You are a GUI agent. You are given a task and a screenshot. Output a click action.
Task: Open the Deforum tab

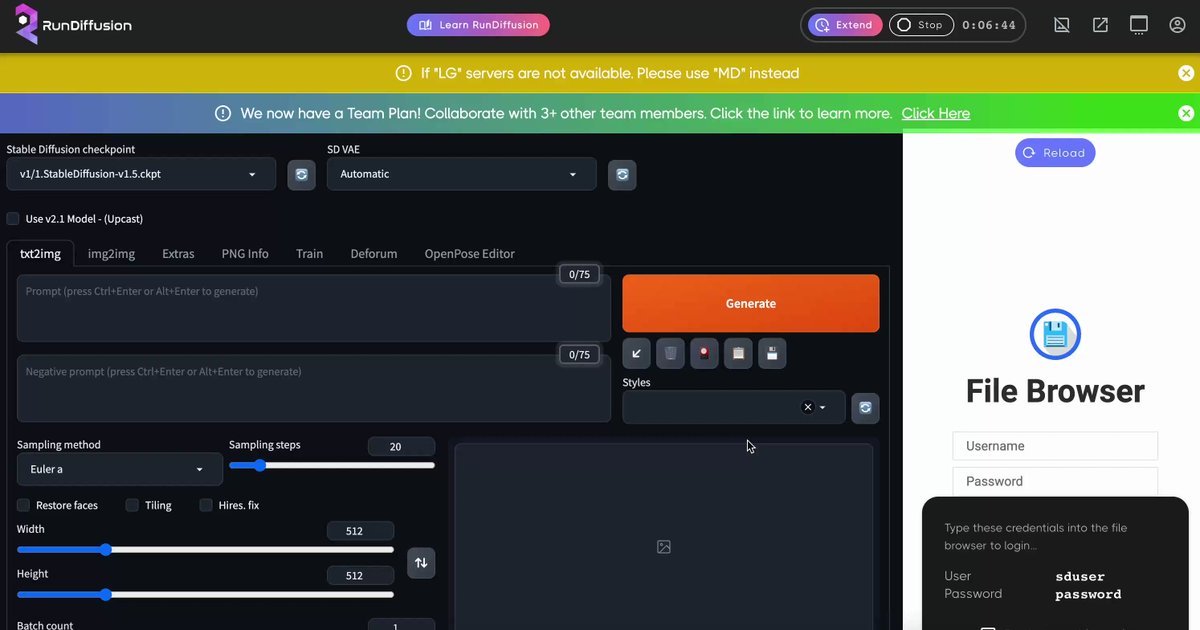point(374,254)
